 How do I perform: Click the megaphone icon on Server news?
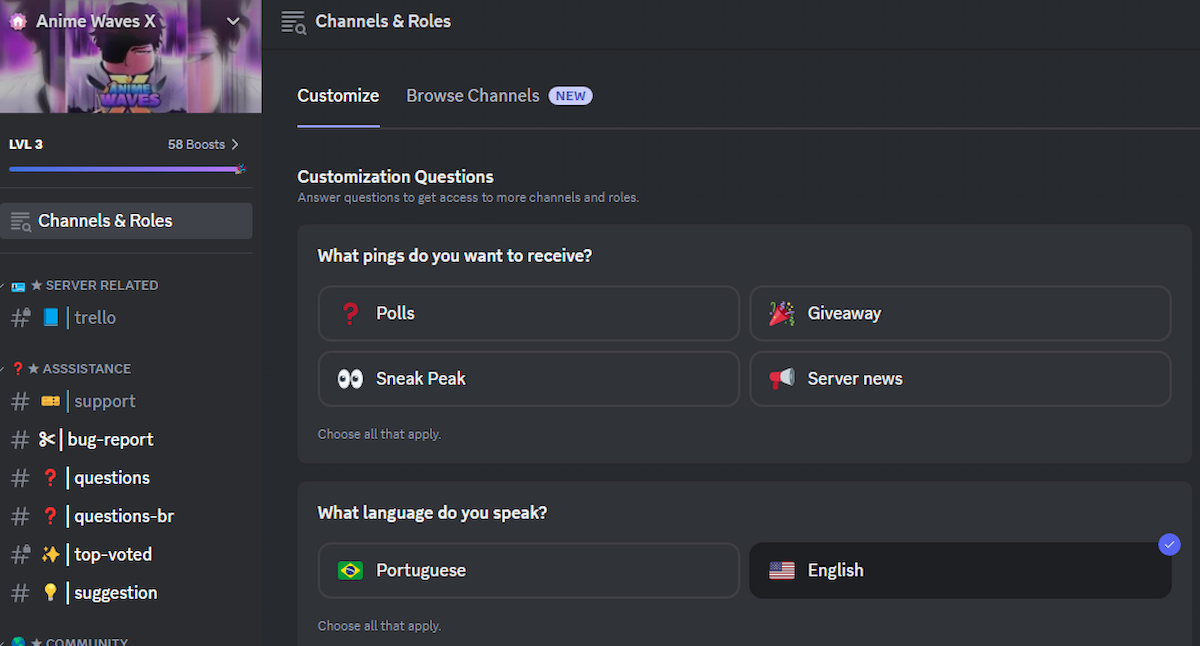coord(782,379)
